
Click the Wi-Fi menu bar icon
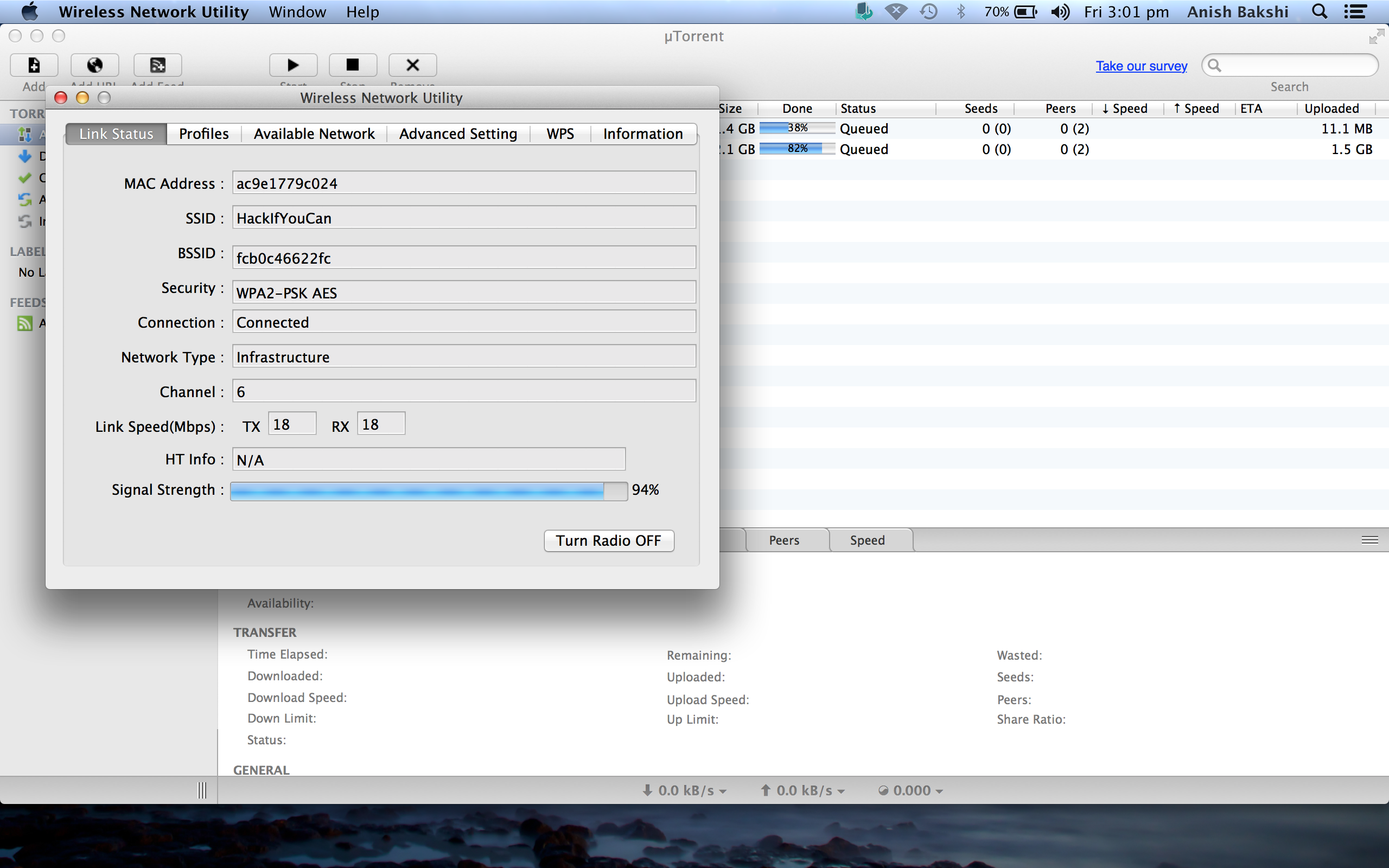click(x=896, y=11)
